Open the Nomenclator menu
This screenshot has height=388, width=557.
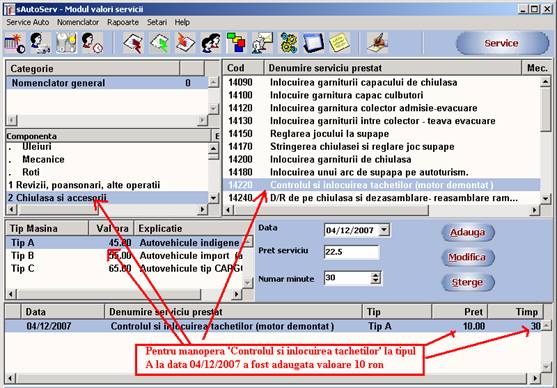point(78,22)
